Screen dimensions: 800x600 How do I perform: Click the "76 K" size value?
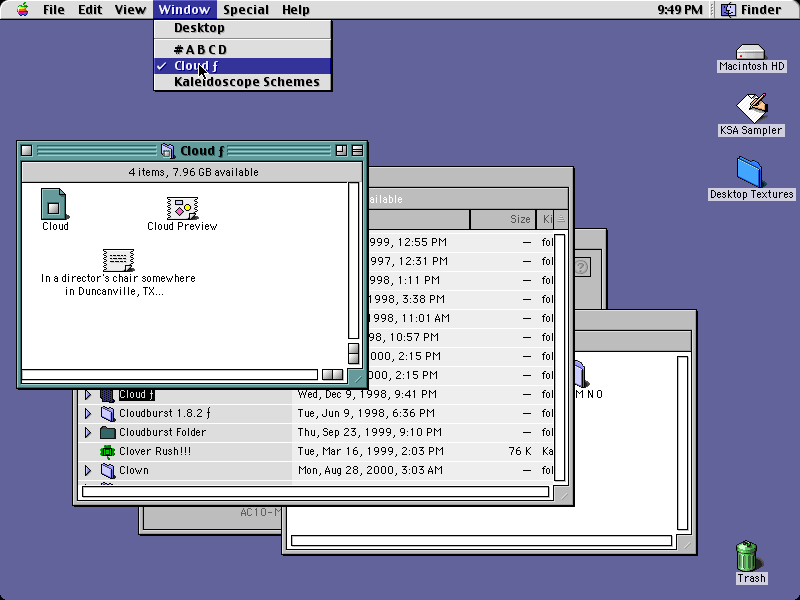point(520,452)
